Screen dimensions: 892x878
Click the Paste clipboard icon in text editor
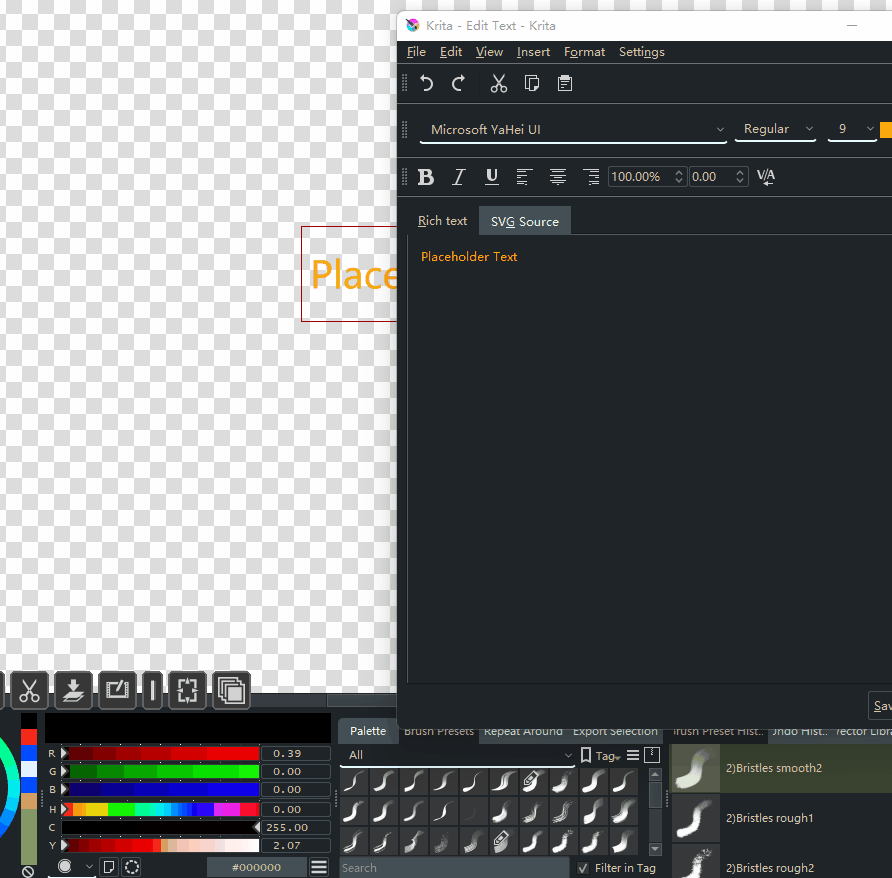pos(565,84)
